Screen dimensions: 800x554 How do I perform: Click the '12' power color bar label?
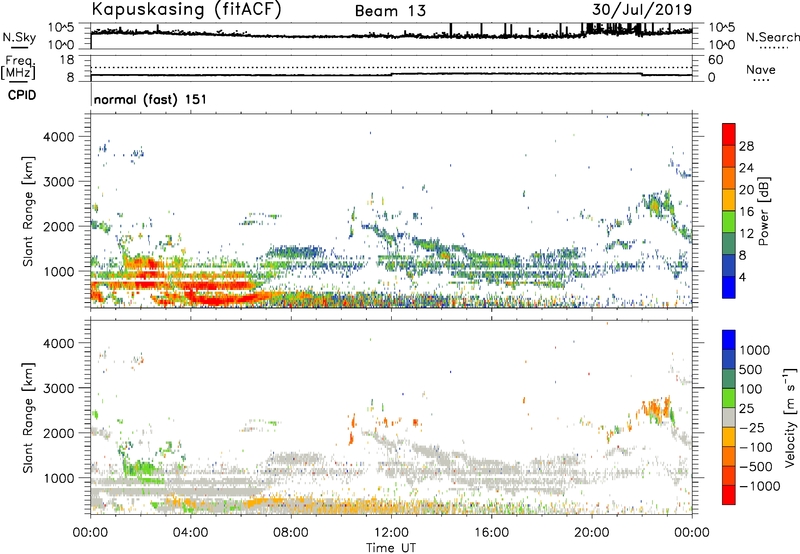746,234
